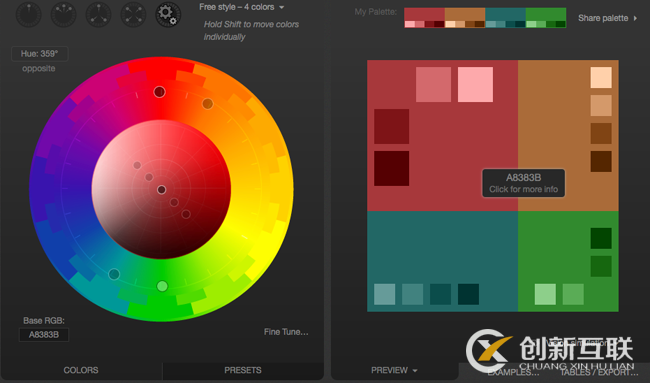Expand the Share palette menu
Viewport: 650px width, 383px height.
coord(607,18)
